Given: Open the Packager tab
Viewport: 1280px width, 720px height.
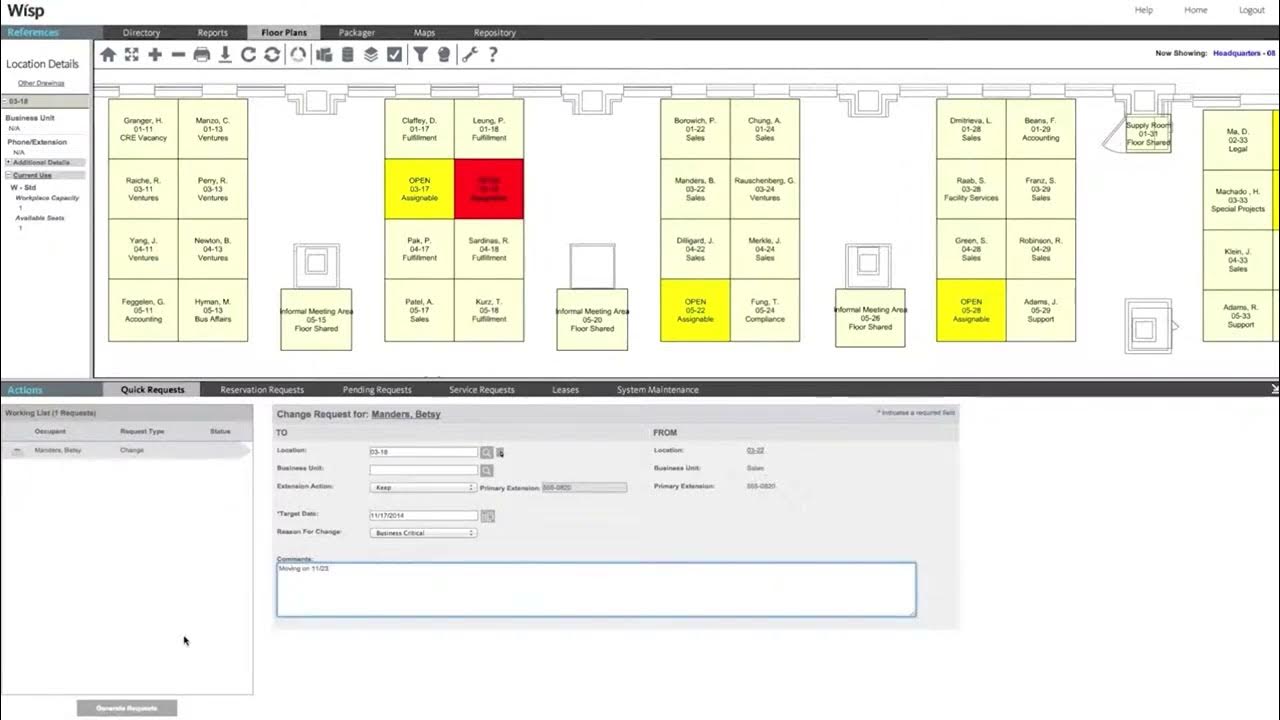Looking at the screenshot, I should (357, 32).
